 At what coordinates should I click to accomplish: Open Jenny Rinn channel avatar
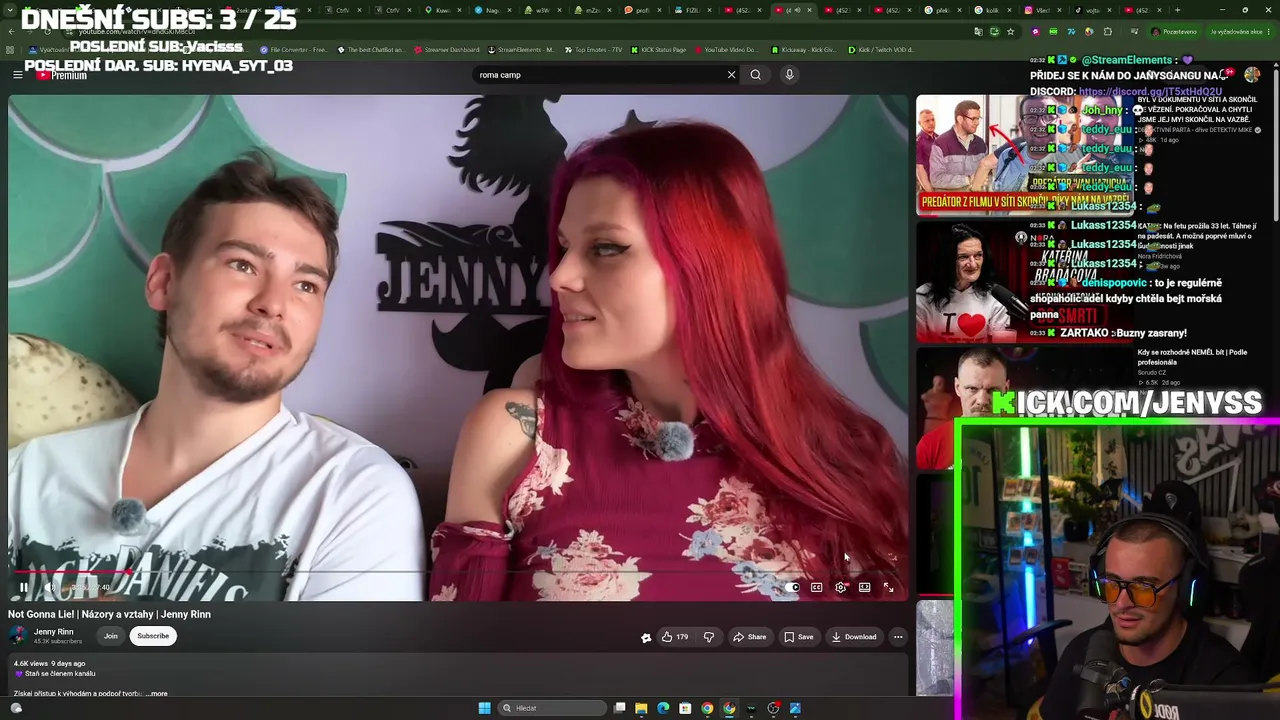tap(17, 636)
